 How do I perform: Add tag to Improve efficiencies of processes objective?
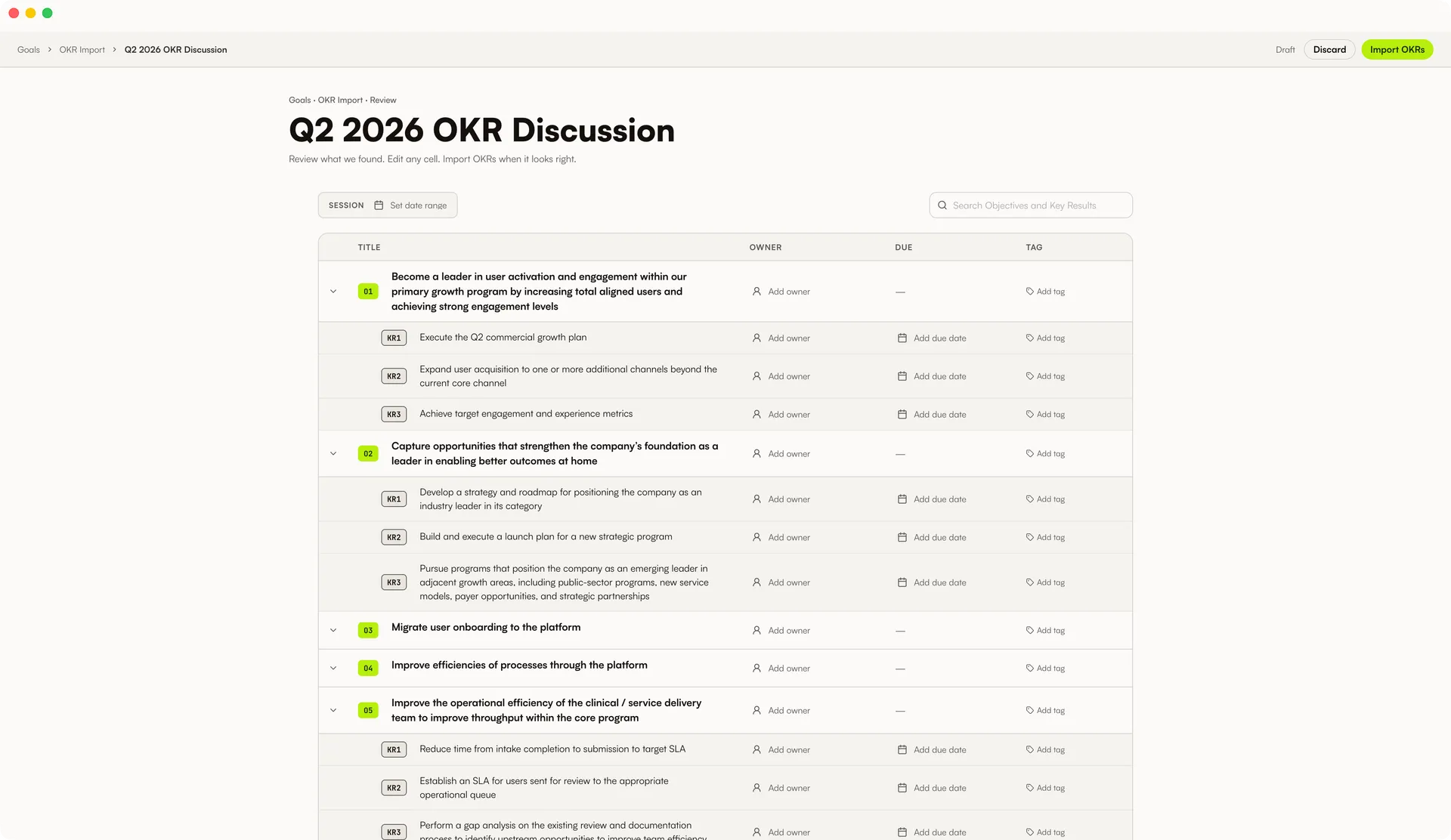pos(1045,669)
